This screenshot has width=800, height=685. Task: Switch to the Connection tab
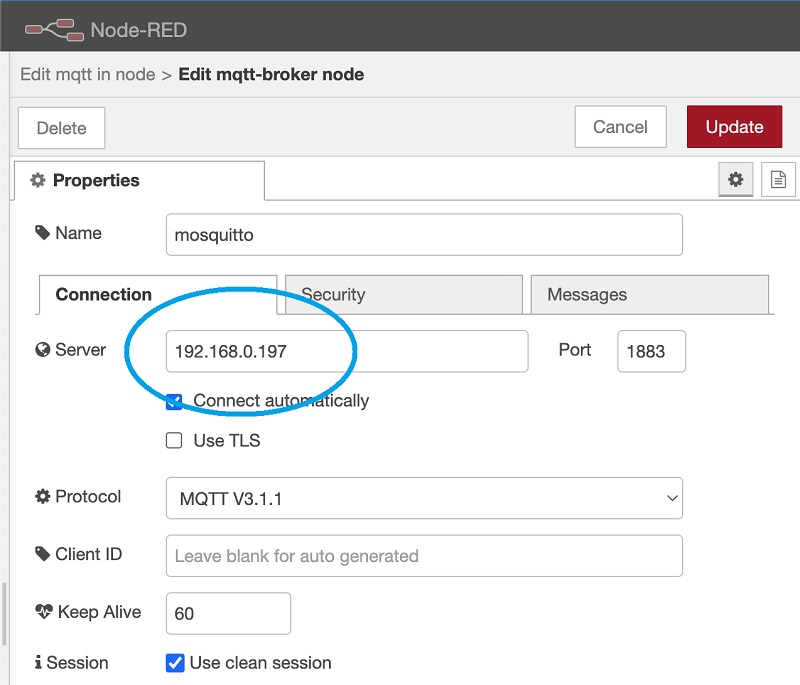click(158, 294)
